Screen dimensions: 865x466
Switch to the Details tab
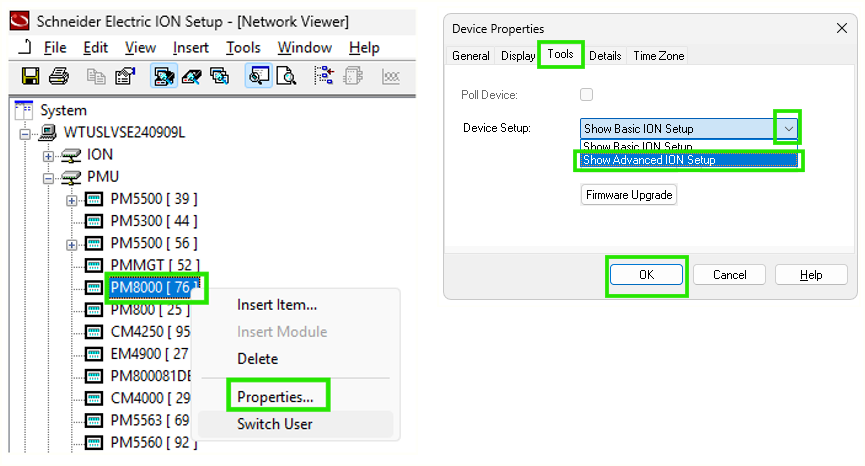(x=605, y=56)
